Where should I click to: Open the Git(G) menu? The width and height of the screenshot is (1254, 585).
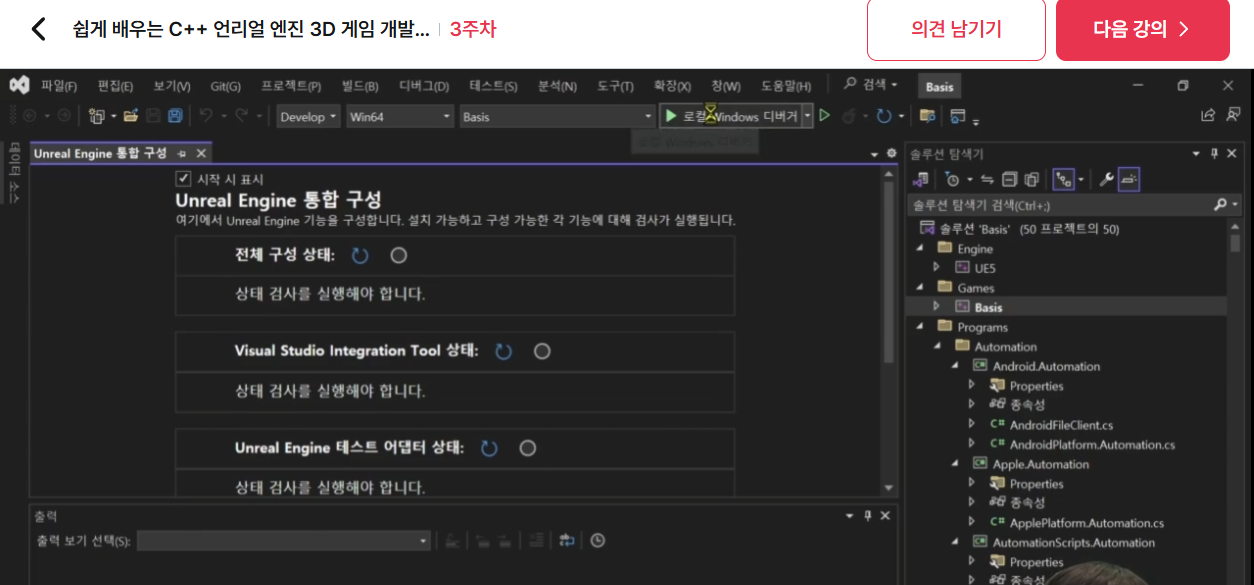tap(225, 86)
